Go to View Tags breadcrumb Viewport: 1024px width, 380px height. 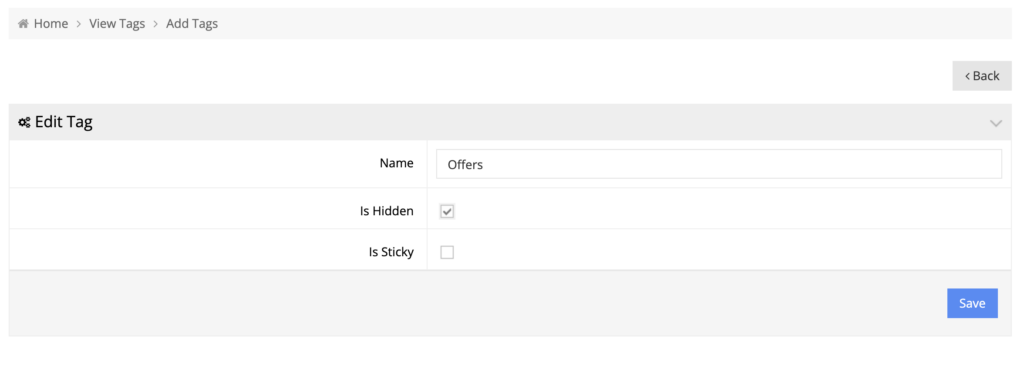pyautogui.click(x=117, y=24)
